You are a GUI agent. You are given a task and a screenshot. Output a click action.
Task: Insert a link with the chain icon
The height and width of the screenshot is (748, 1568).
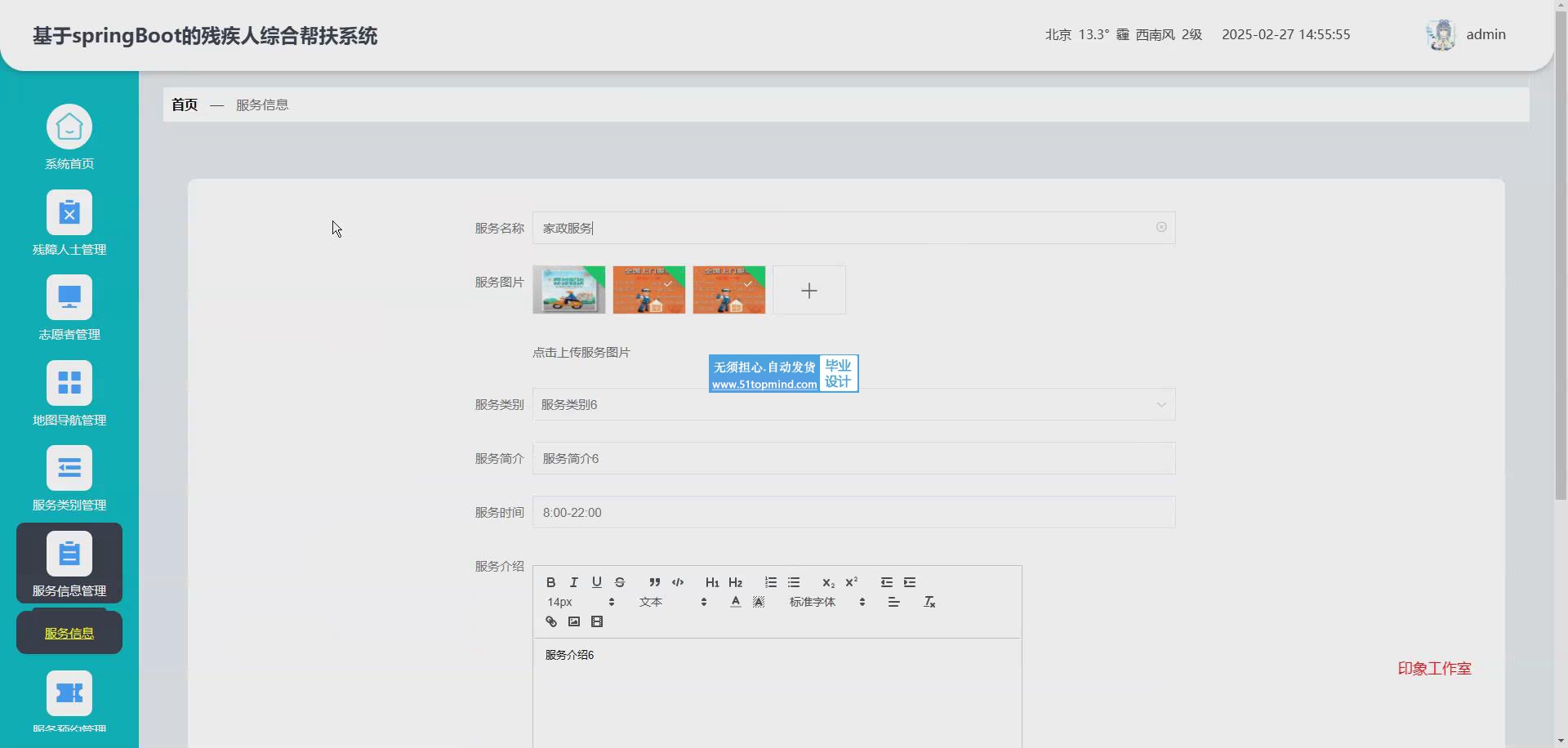point(550,621)
